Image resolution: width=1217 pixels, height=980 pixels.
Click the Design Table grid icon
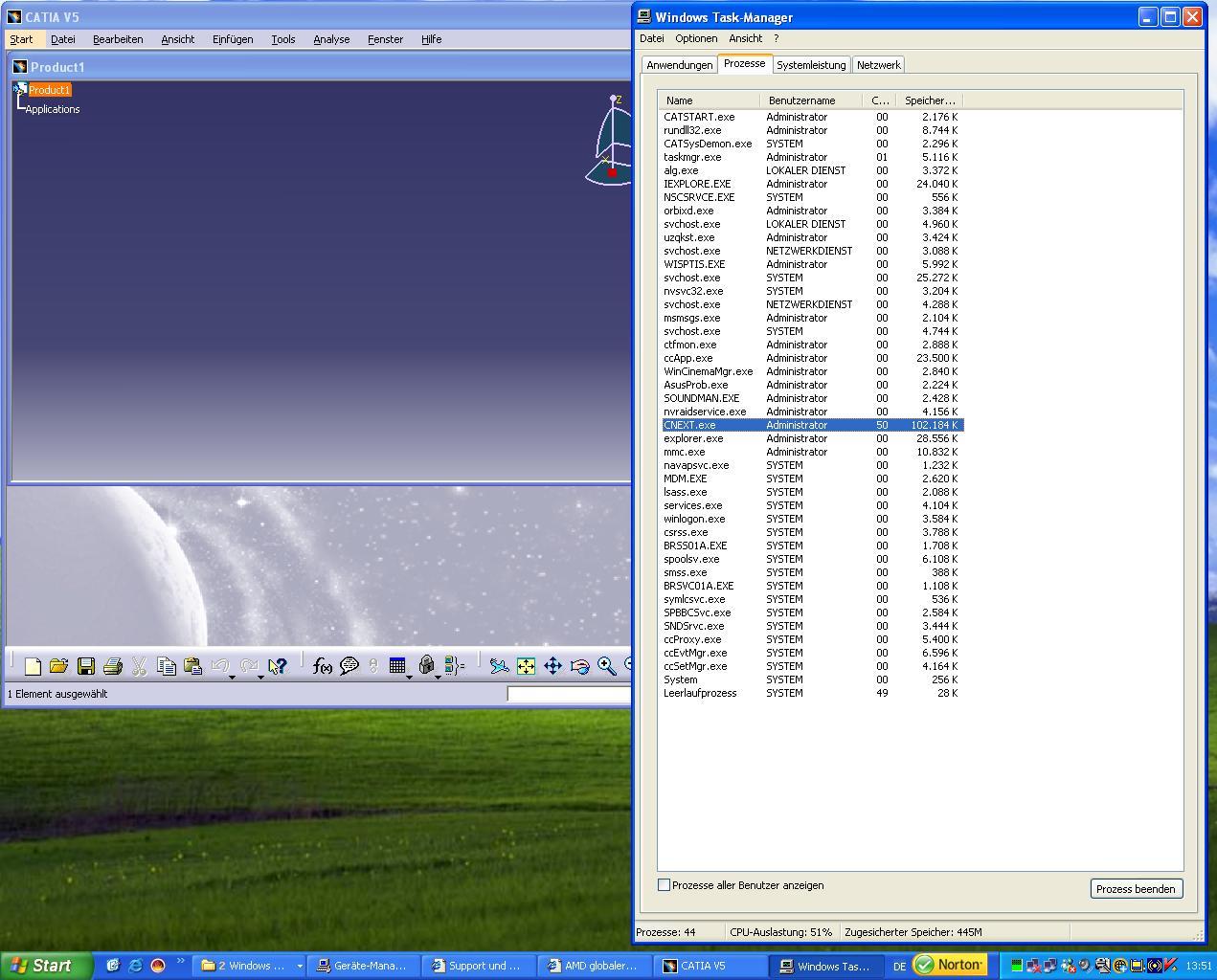(x=396, y=666)
